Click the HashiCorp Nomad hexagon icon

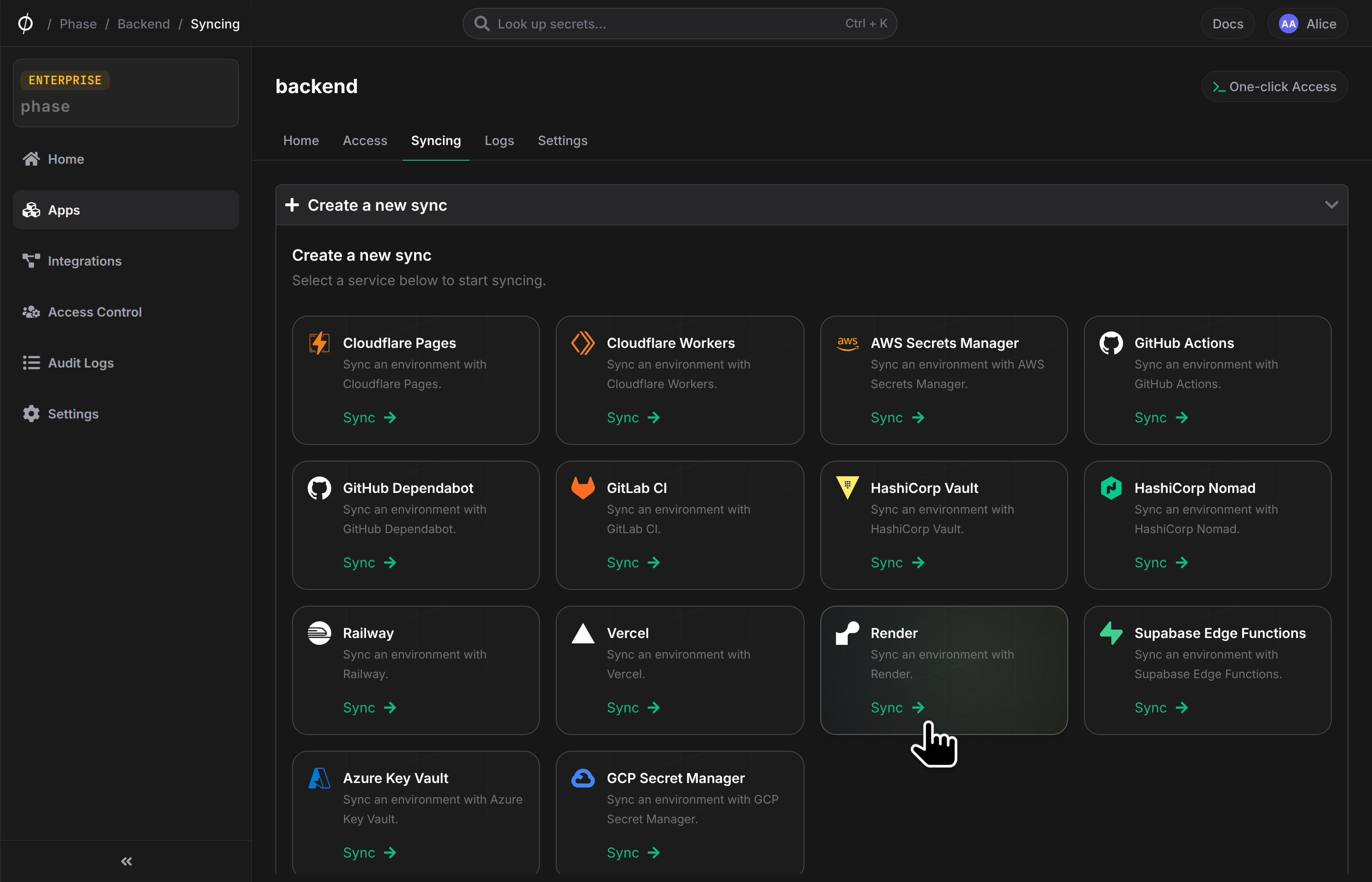(x=1111, y=488)
